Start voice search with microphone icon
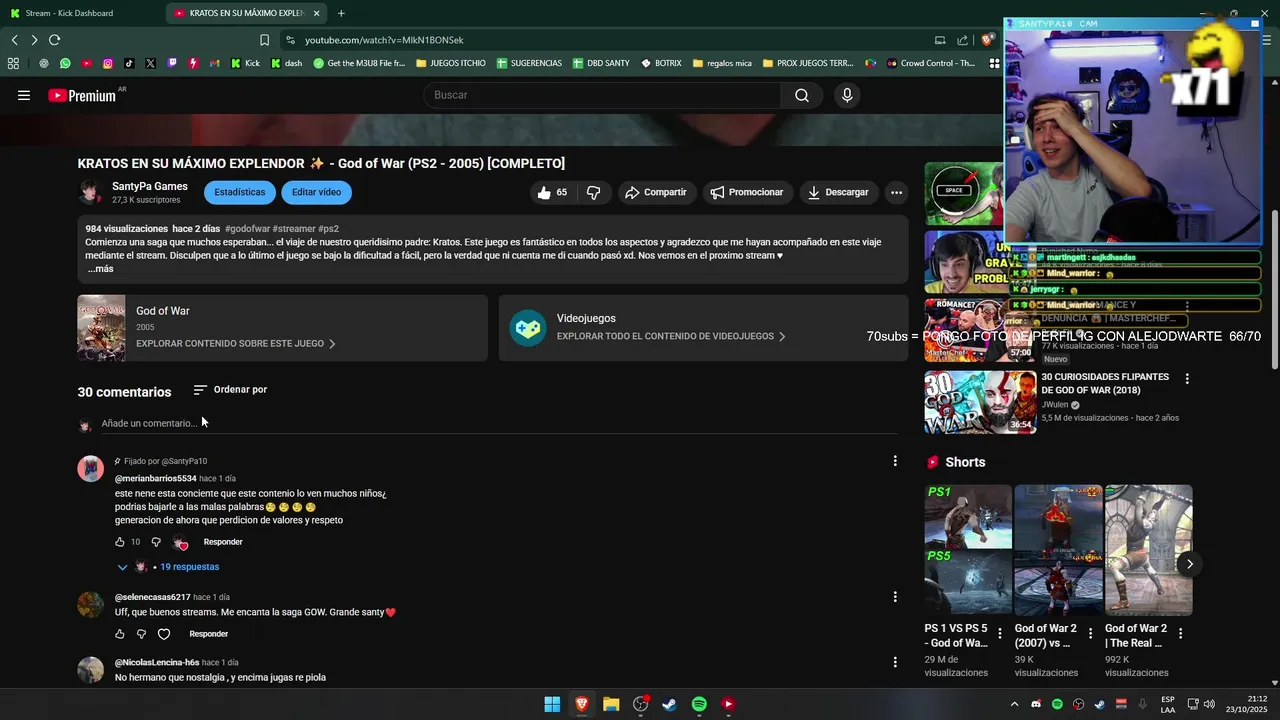Image resolution: width=1280 pixels, height=720 pixels. (847, 95)
